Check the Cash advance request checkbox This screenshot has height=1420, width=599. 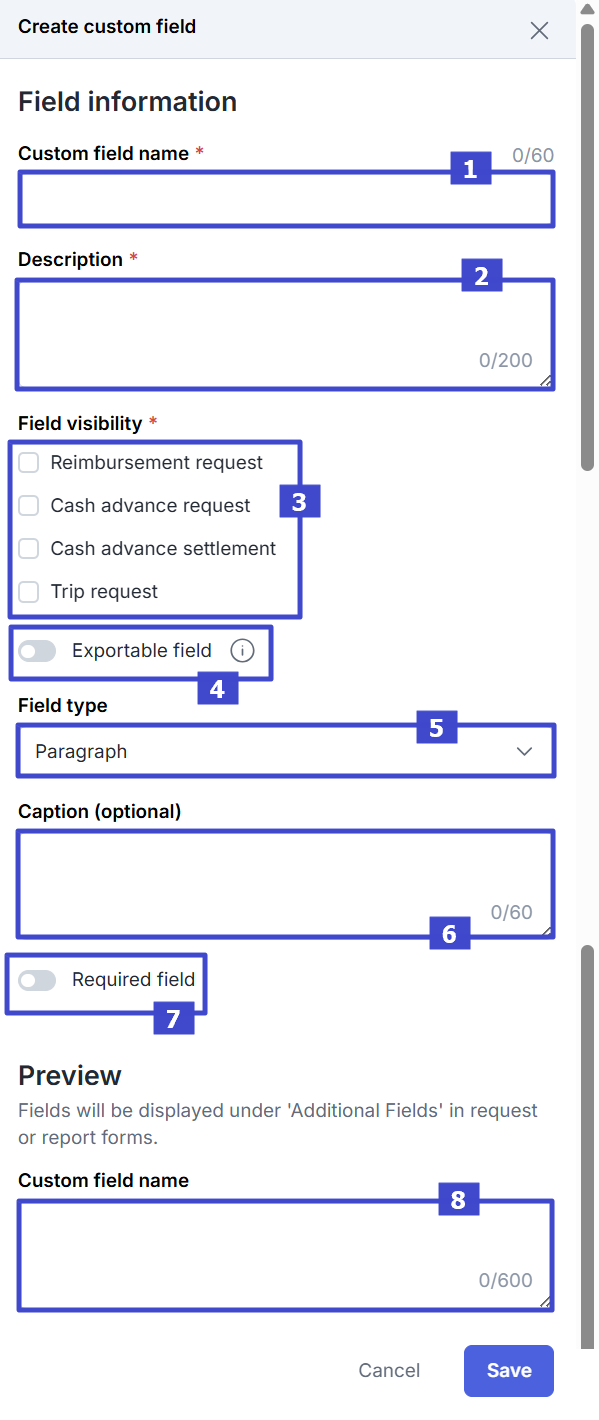coord(28,505)
